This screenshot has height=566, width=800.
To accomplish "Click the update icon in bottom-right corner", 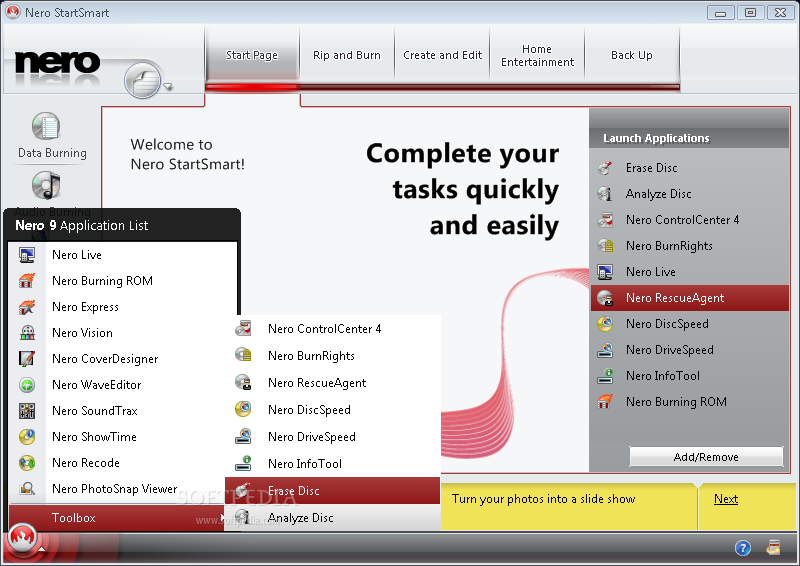I will tap(773, 548).
